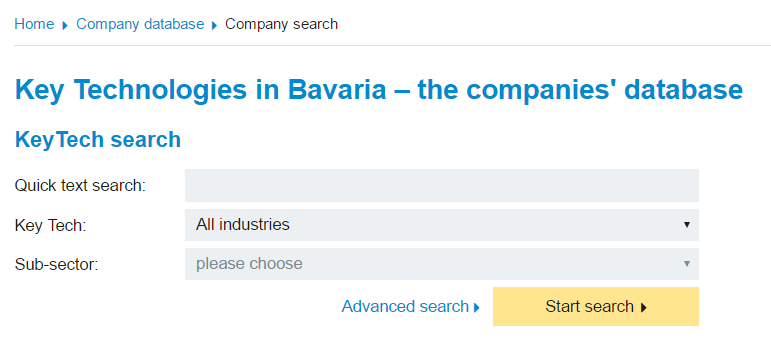The height and width of the screenshot is (363, 771).
Task: Click the KeyTech search subheading
Action: coord(98,140)
